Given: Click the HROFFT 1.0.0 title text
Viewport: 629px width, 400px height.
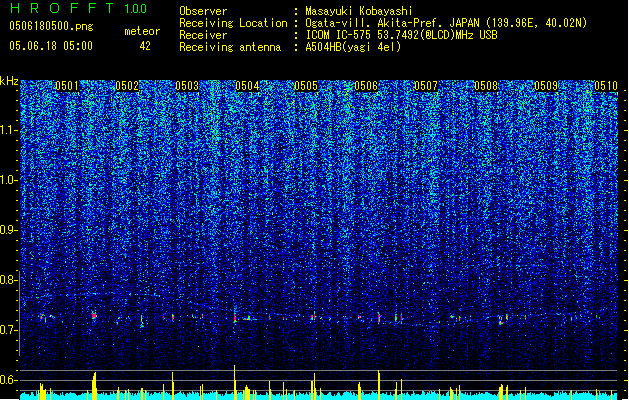Looking at the screenshot, I should click(x=78, y=8).
